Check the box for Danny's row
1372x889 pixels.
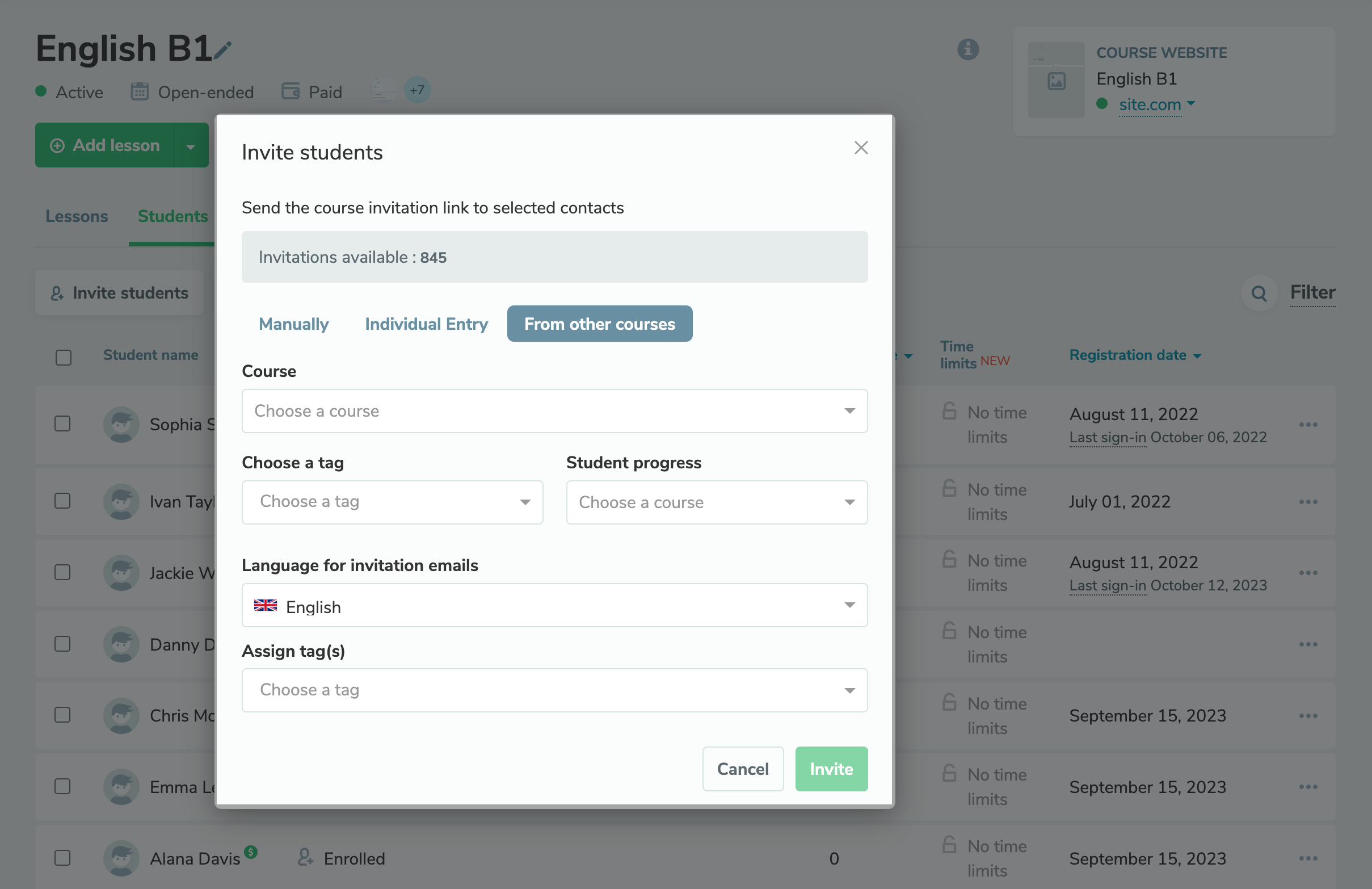click(x=62, y=644)
